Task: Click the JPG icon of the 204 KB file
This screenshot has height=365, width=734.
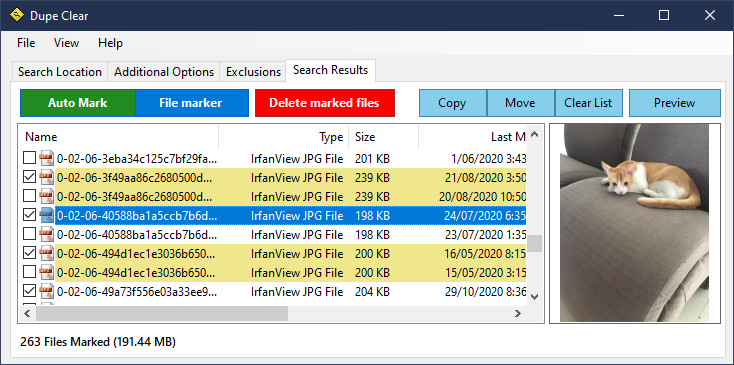Action: coord(47,292)
